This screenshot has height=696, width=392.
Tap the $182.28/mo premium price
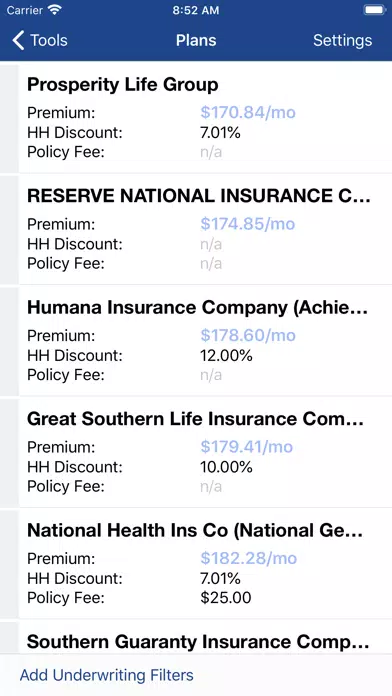click(x=249, y=558)
